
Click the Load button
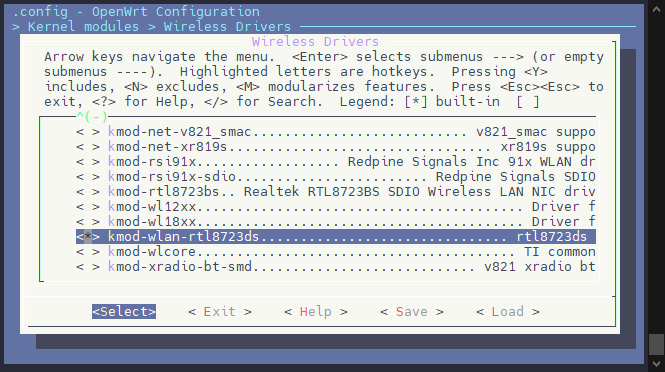pos(508,312)
